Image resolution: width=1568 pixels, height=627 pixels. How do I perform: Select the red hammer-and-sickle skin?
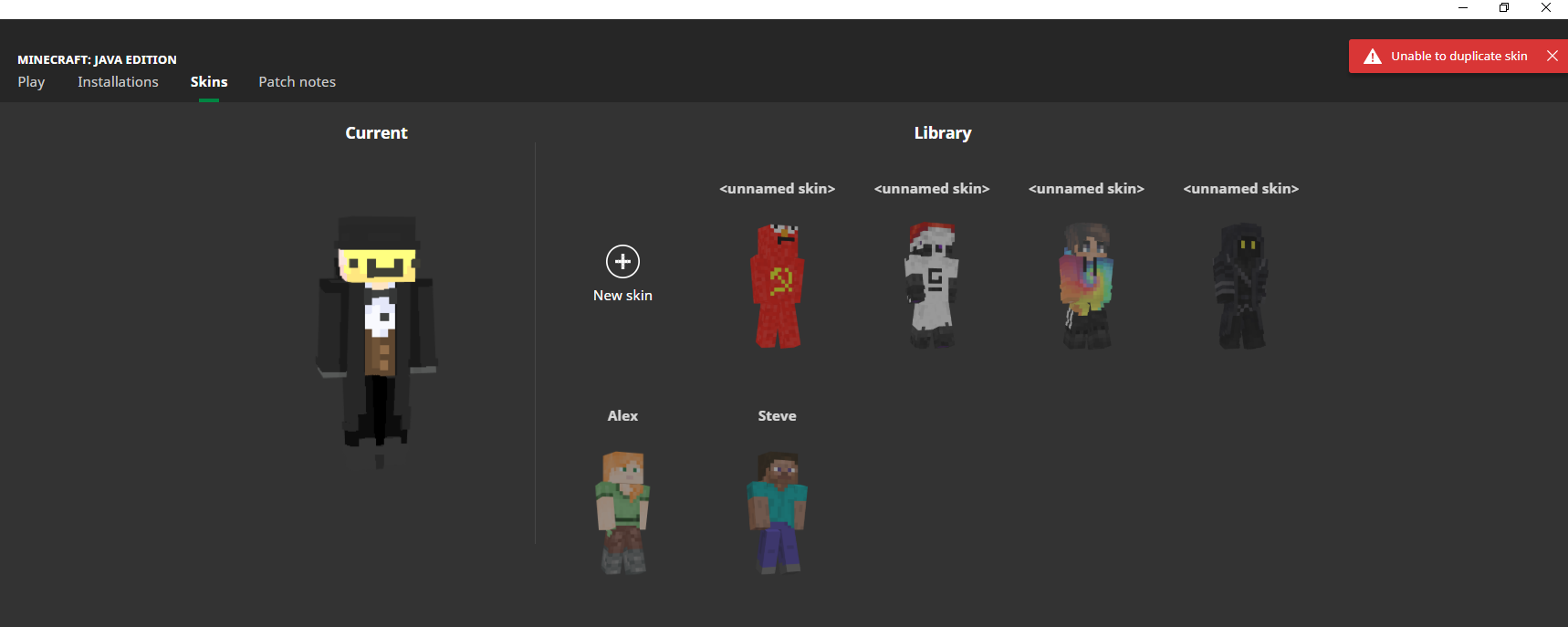[777, 286]
